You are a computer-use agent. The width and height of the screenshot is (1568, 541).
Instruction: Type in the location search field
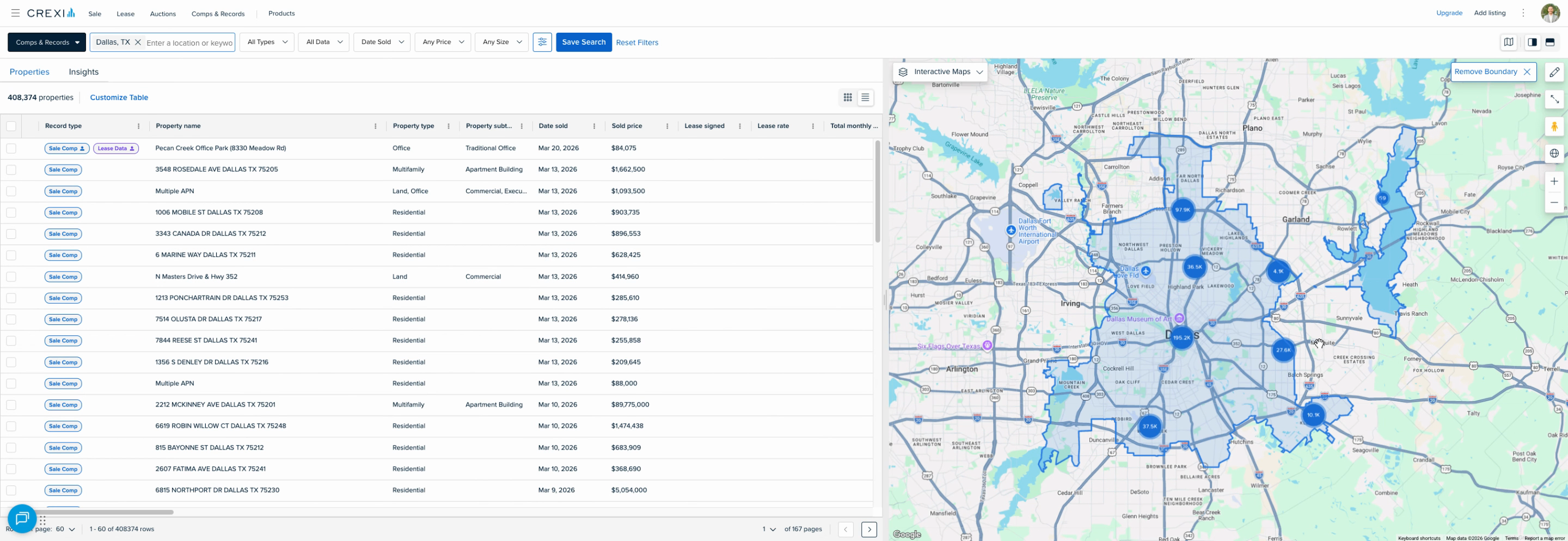pos(189,42)
